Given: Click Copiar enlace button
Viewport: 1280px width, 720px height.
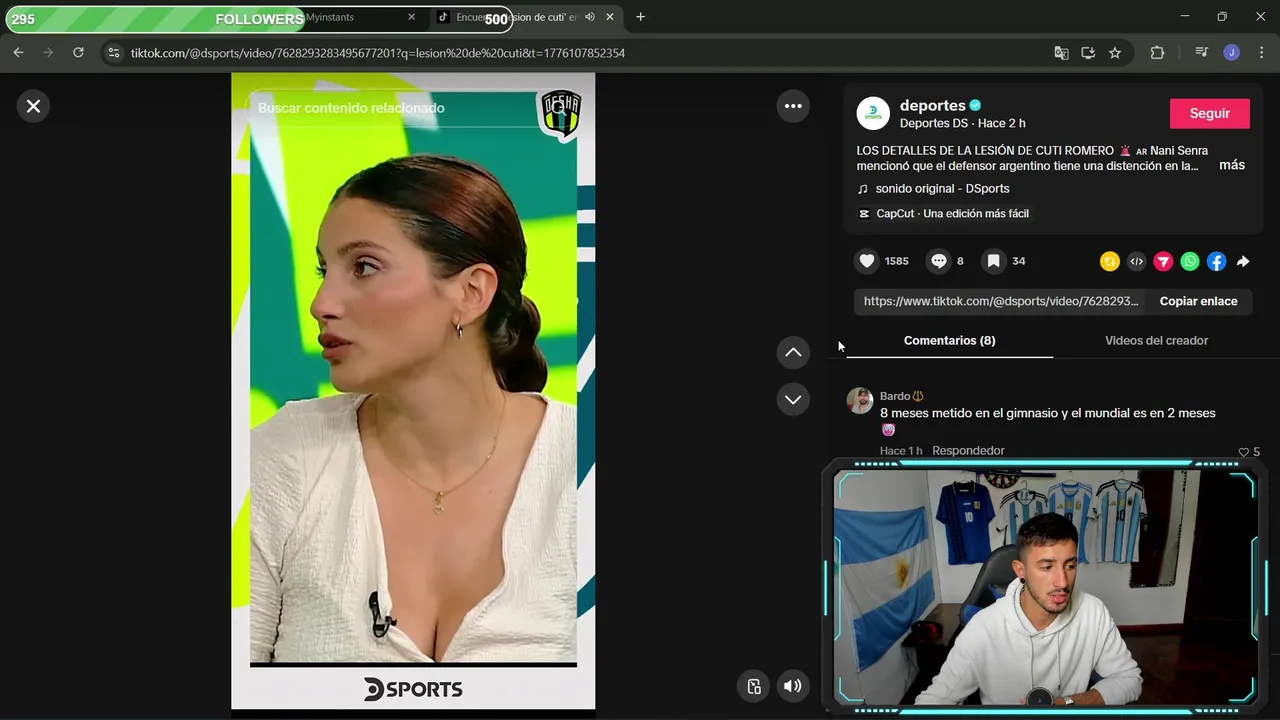Looking at the screenshot, I should pos(1198,301).
